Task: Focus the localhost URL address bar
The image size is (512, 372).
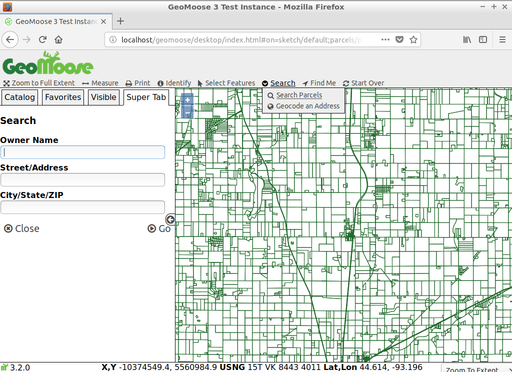Action: click(x=241, y=40)
